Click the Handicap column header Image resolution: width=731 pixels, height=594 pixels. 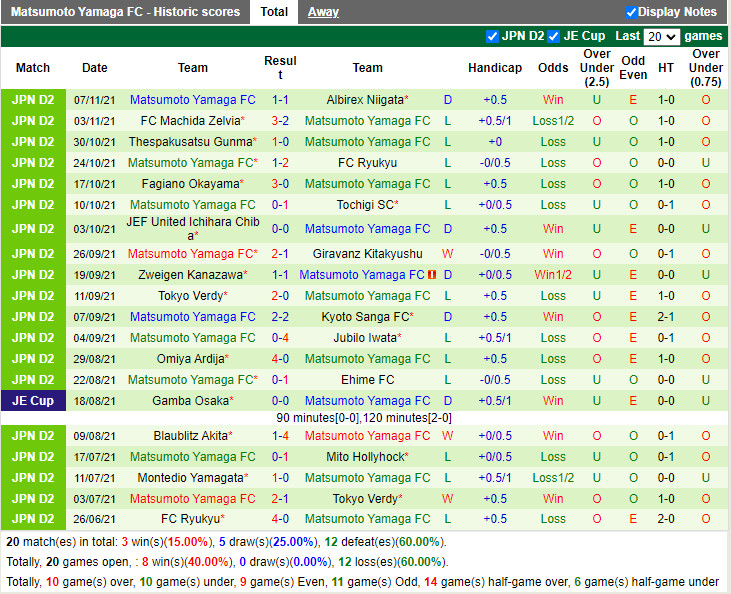[x=495, y=68]
